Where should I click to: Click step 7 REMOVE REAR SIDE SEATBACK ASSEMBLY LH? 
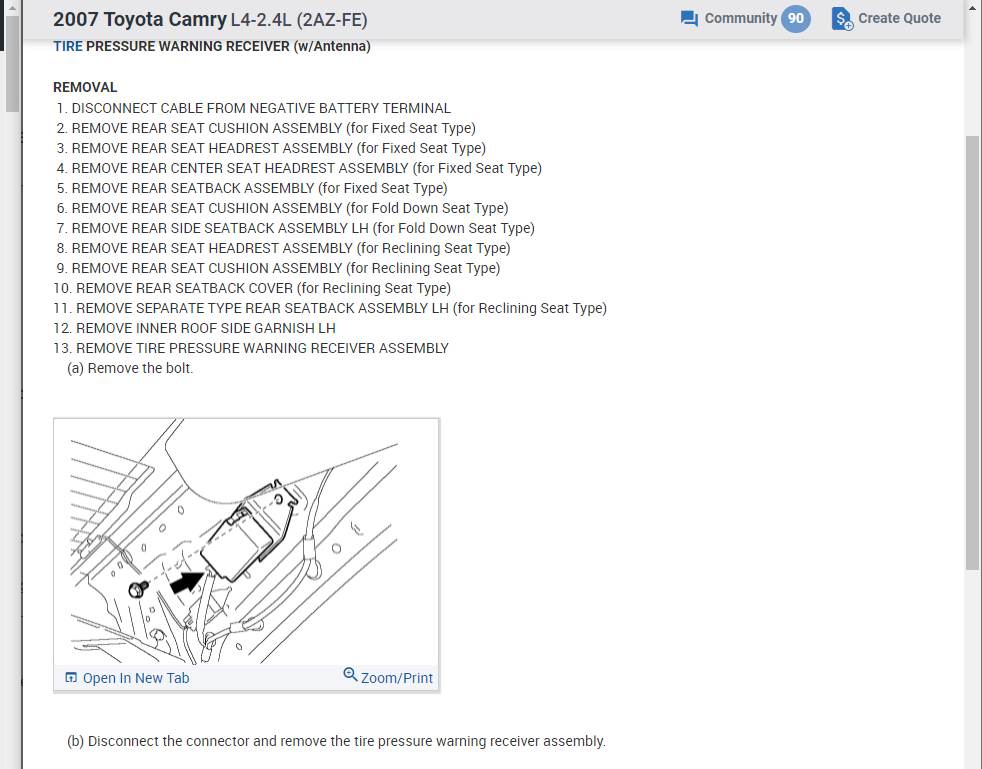click(x=295, y=229)
